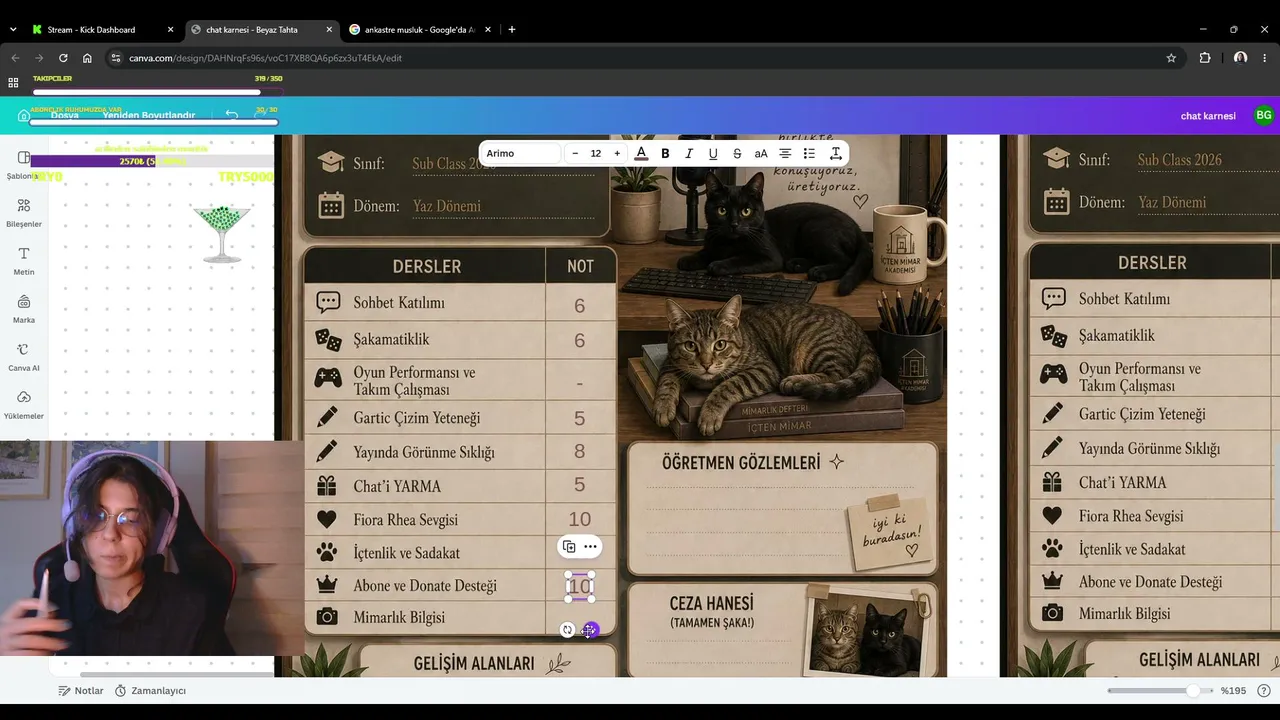Open the text spacing options
This screenshot has height=720, width=1280.
coord(835,153)
